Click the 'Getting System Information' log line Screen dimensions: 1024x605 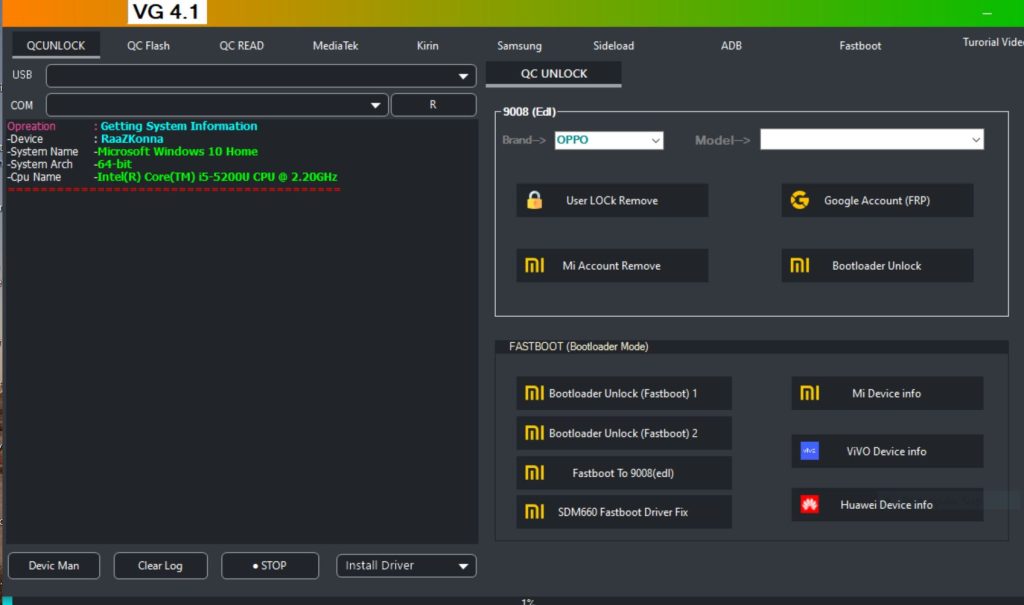[178, 126]
